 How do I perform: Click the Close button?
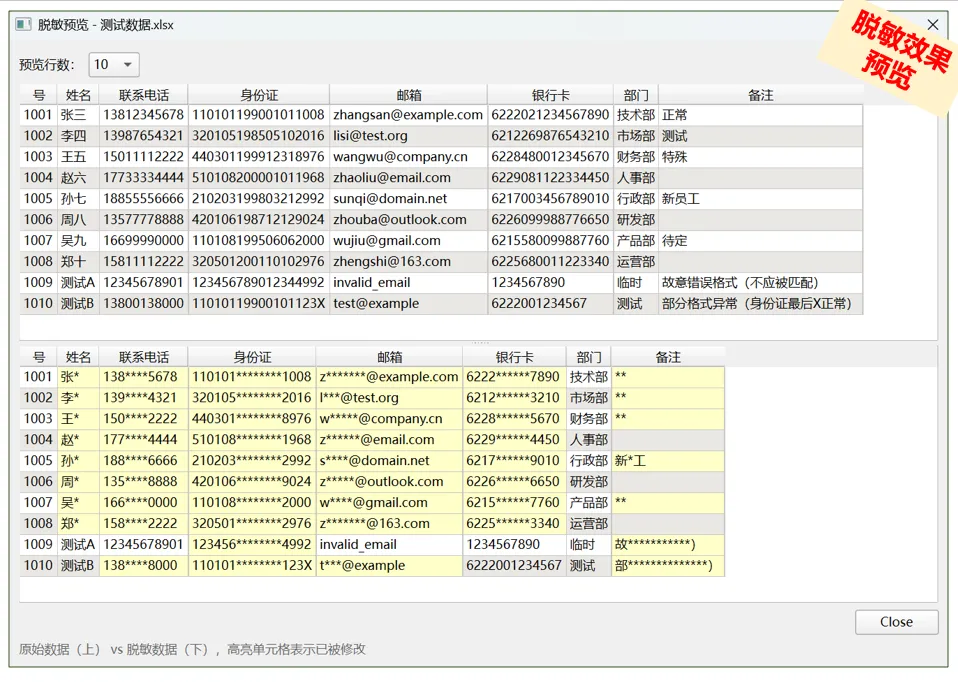pos(896,622)
